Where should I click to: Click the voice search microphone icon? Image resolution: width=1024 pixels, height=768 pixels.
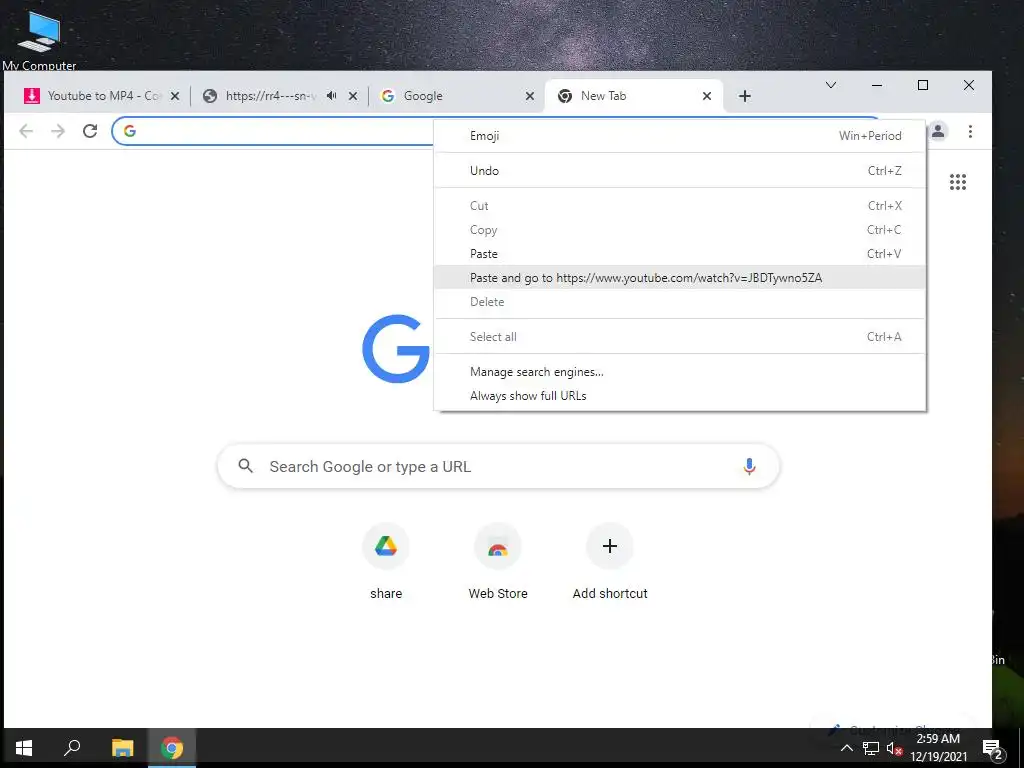pyautogui.click(x=749, y=466)
